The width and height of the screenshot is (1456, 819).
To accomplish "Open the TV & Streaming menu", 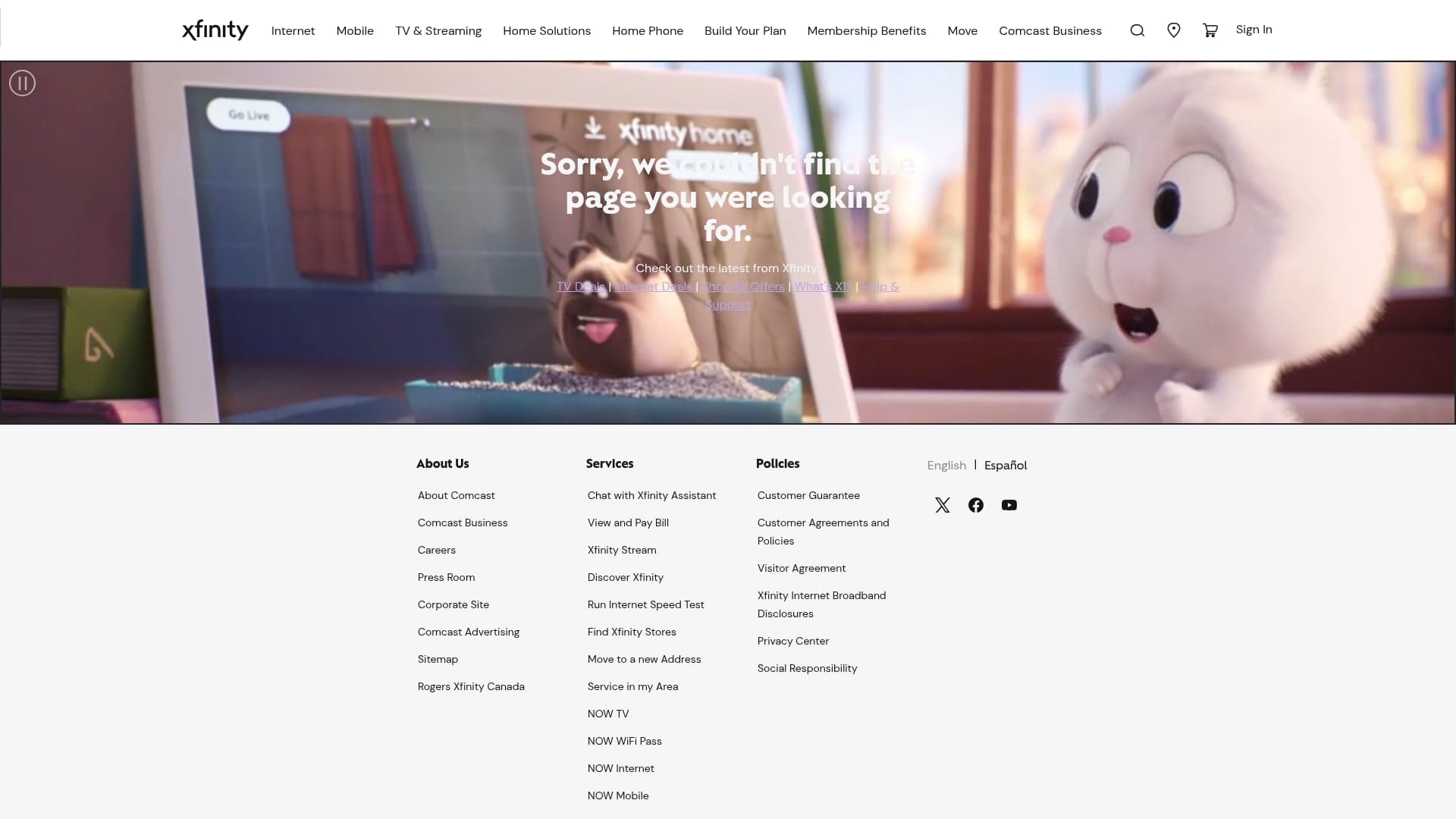I will point(438,31).
